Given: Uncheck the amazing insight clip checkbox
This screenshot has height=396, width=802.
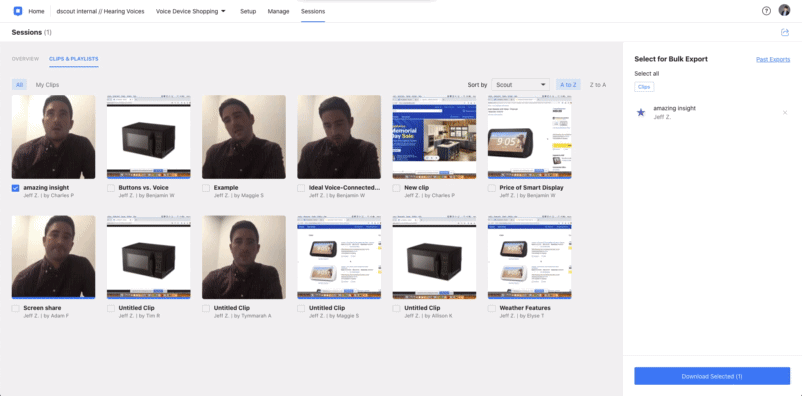Looking at the screenshot, I should pyautogui.click(x=15, y=188).
